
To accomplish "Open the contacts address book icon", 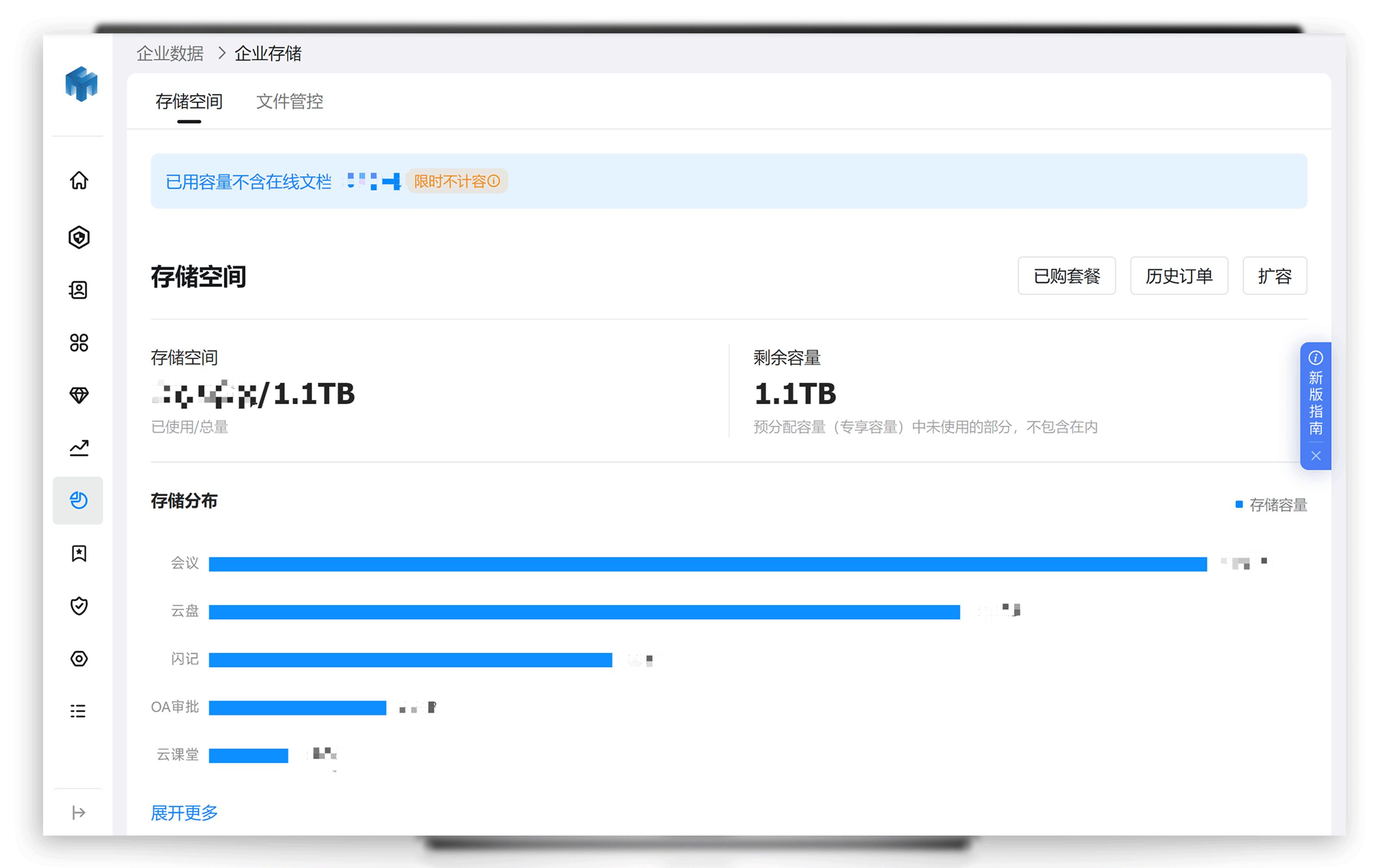I will 79,290.
